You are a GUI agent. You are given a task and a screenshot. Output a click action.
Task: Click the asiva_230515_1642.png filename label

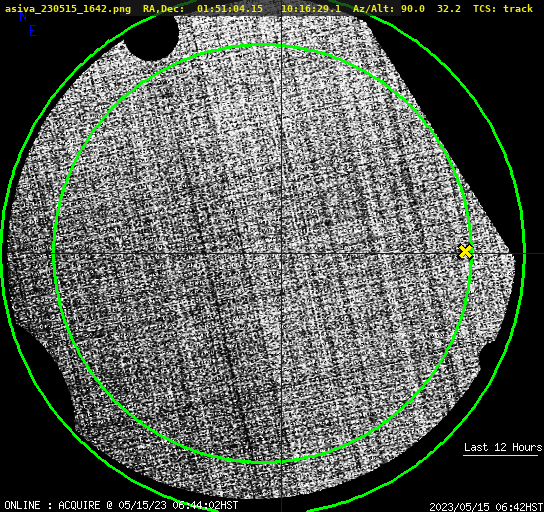68,8
